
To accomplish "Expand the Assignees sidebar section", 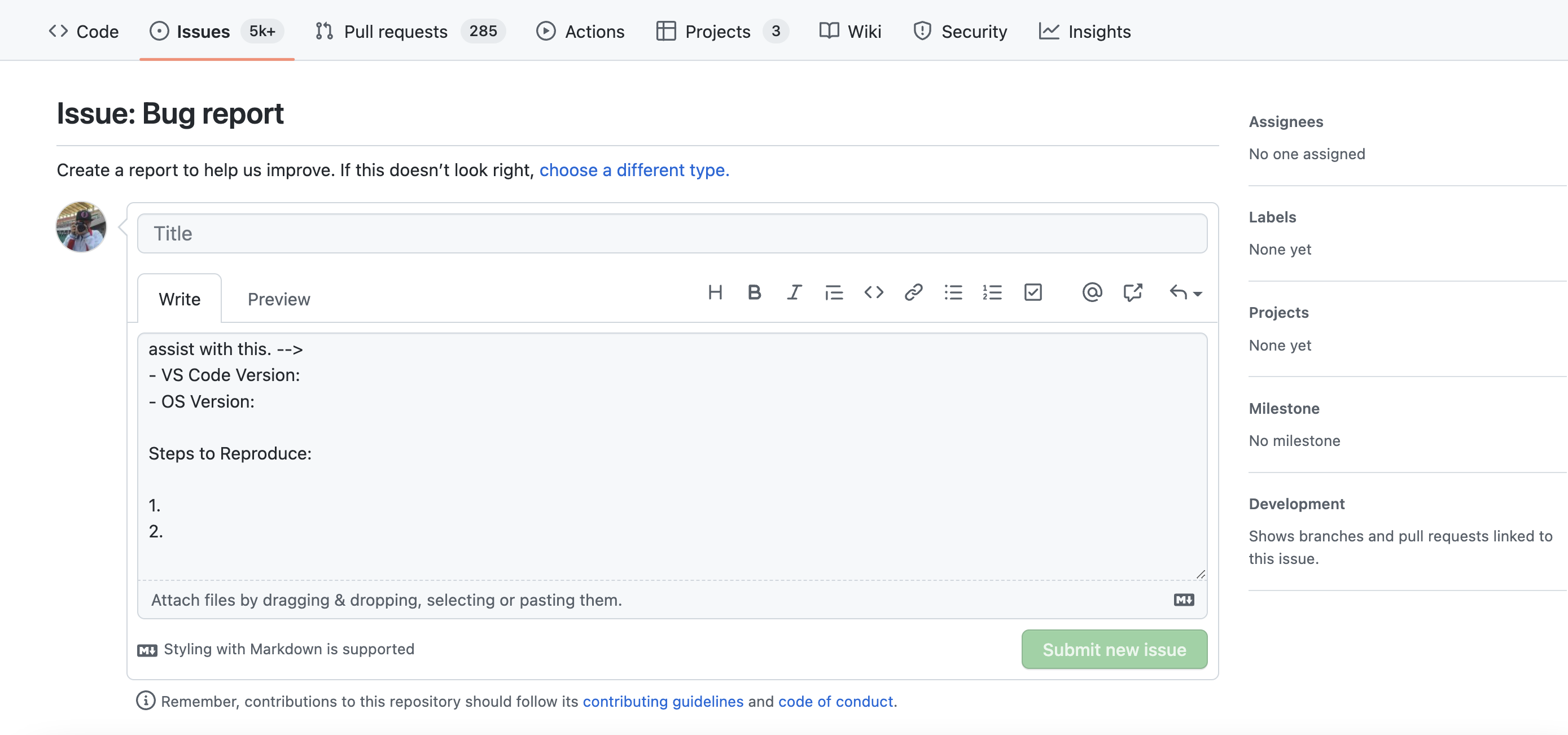I will tap(1286, 122).
